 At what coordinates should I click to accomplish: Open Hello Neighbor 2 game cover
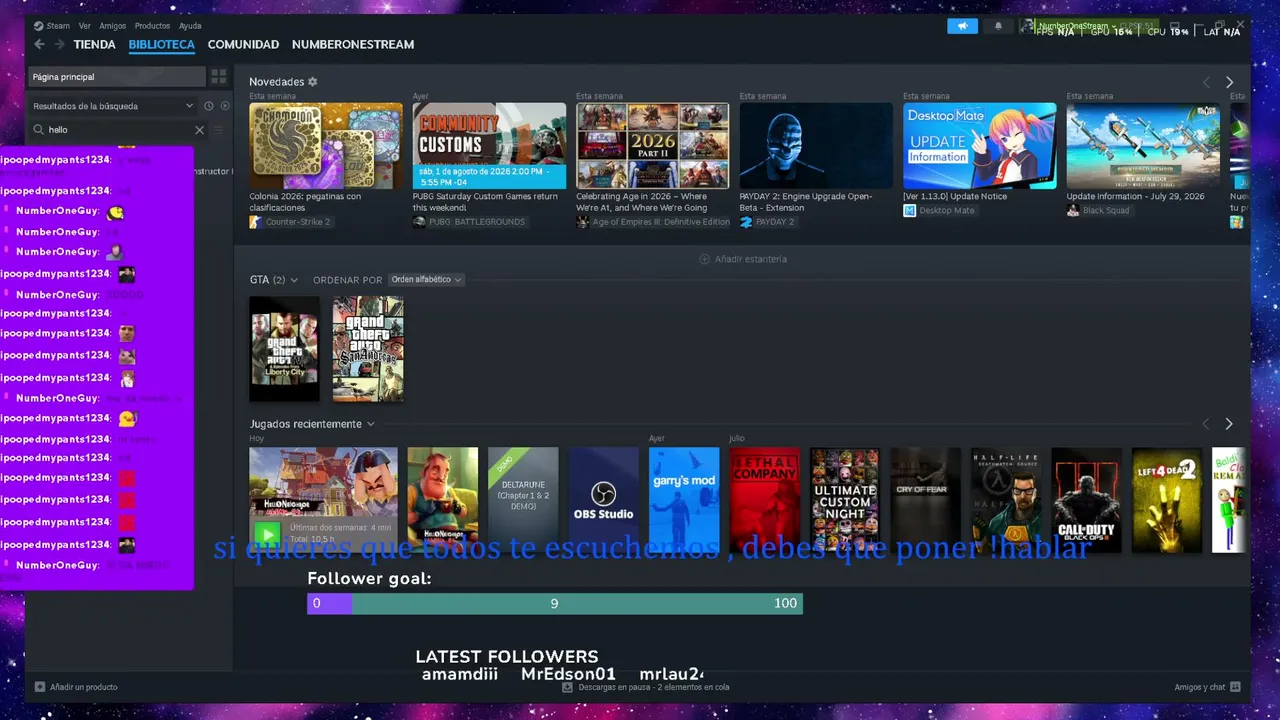[x=443, y=500]
